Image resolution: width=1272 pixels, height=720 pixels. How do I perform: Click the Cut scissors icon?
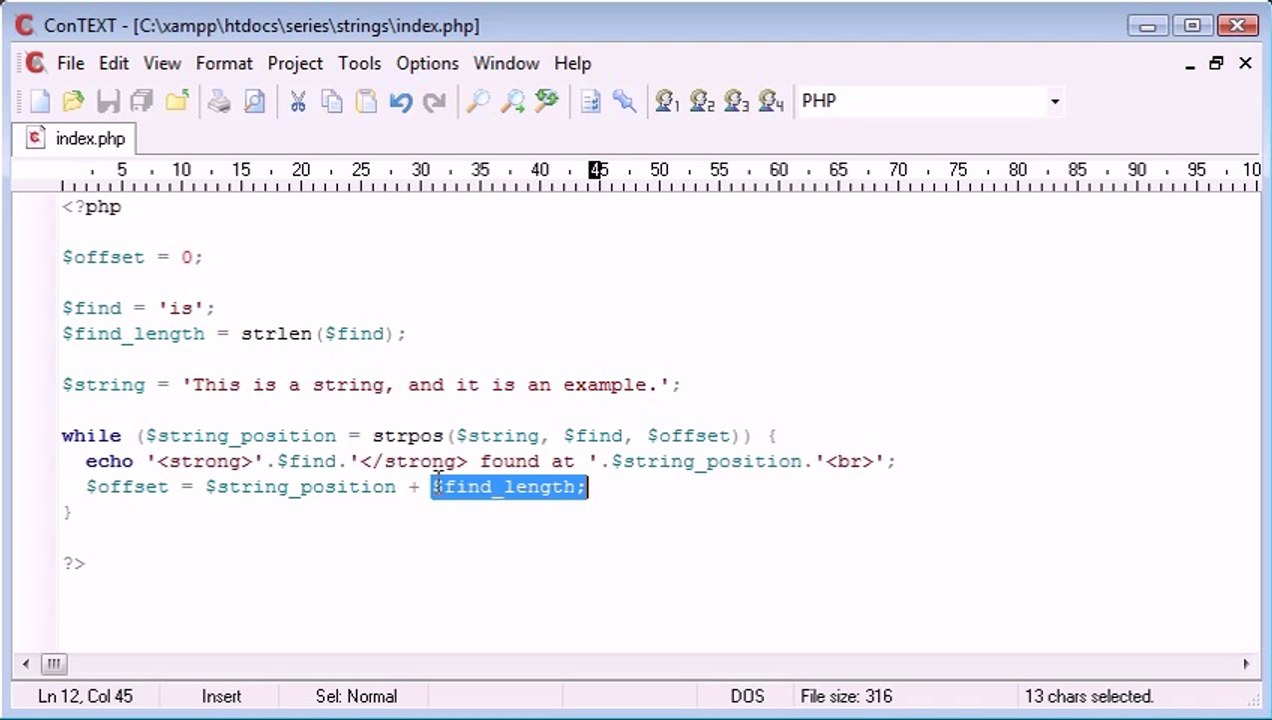[x=297, y=101]
